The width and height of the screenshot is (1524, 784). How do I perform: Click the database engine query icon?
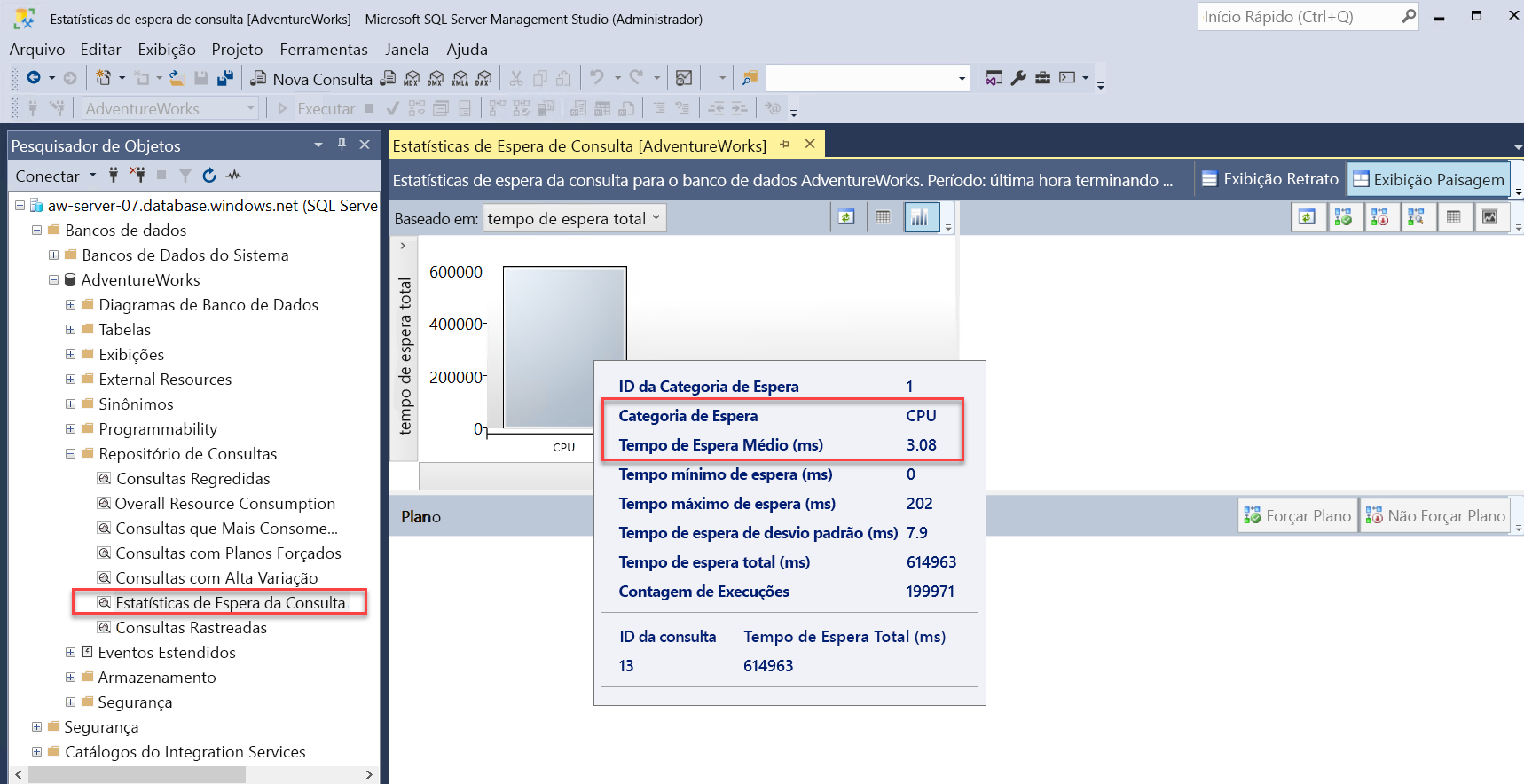[x=388, y=78]
